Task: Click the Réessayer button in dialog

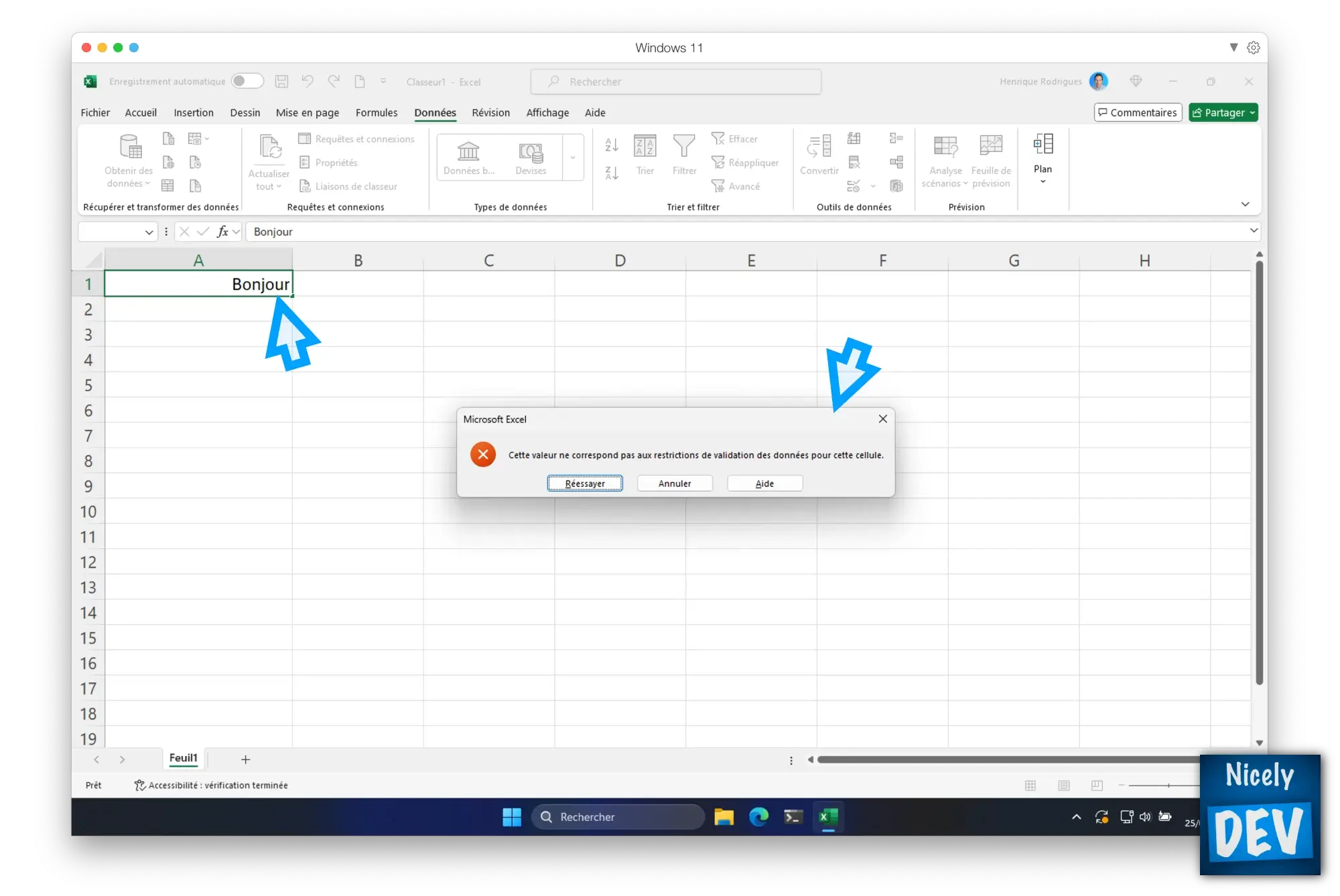Action: pyautogui.click(x=584, y=483)
